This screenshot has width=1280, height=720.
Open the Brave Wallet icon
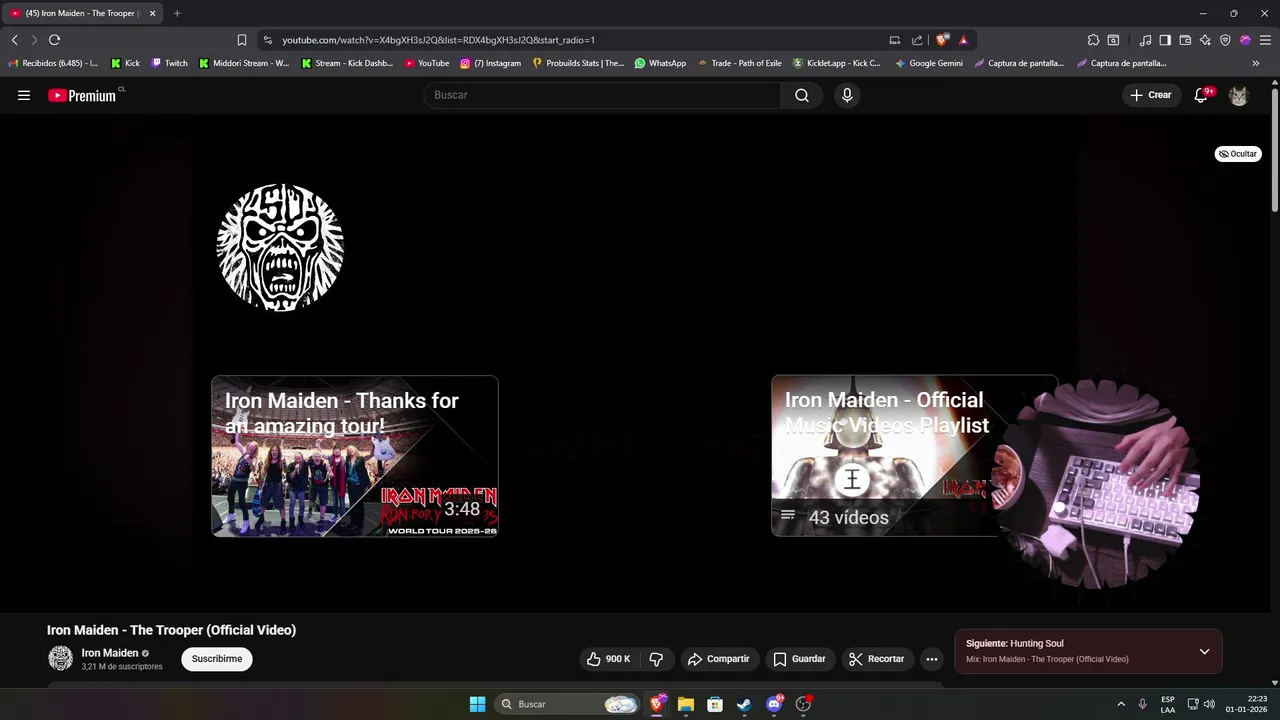pos(1185,40)
